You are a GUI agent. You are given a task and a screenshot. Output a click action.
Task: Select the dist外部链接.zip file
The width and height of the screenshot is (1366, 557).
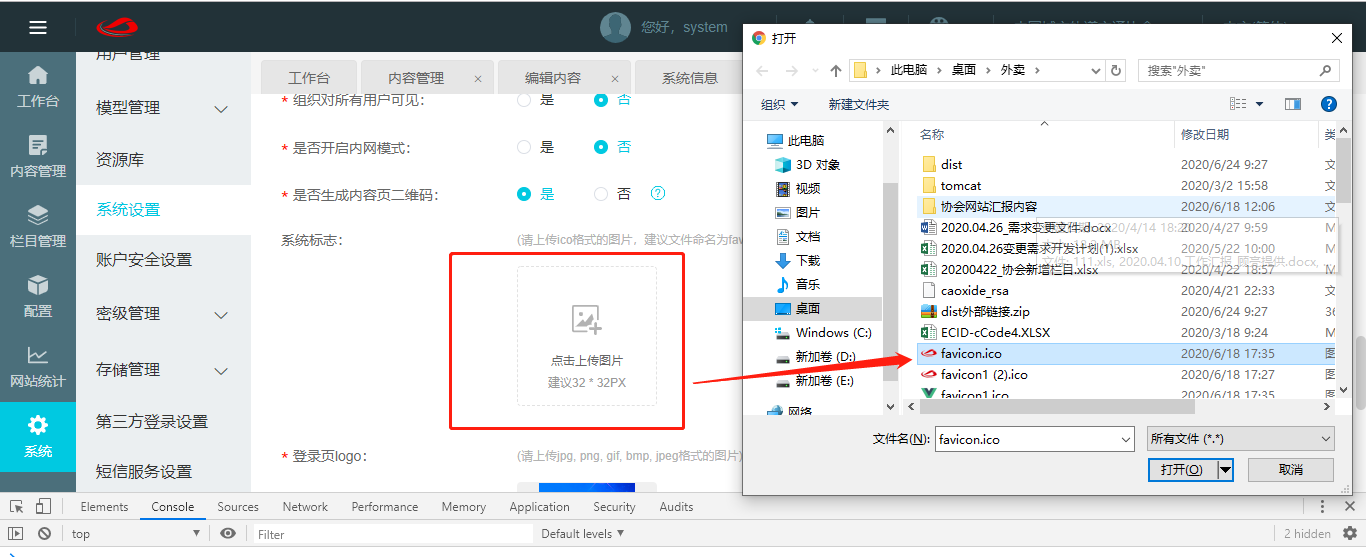pos(985,312)
